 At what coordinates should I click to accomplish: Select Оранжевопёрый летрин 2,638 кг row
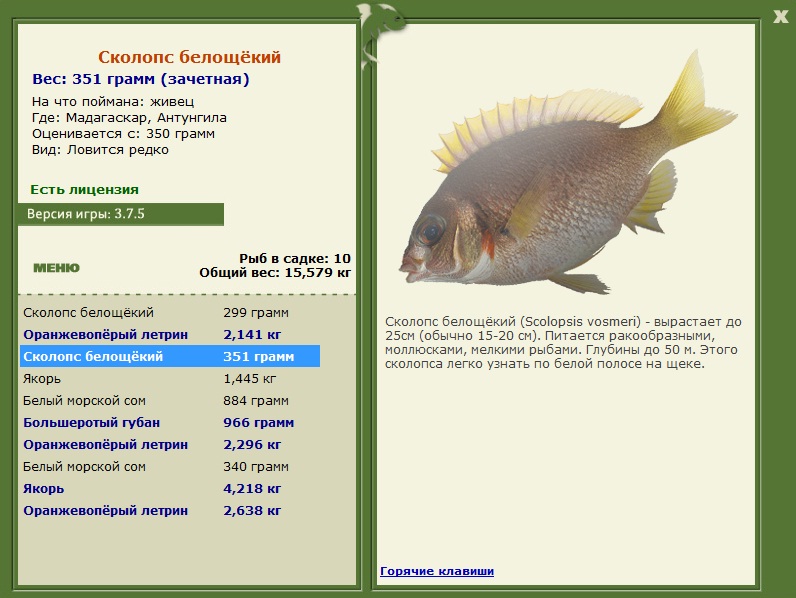coord(170,511)
